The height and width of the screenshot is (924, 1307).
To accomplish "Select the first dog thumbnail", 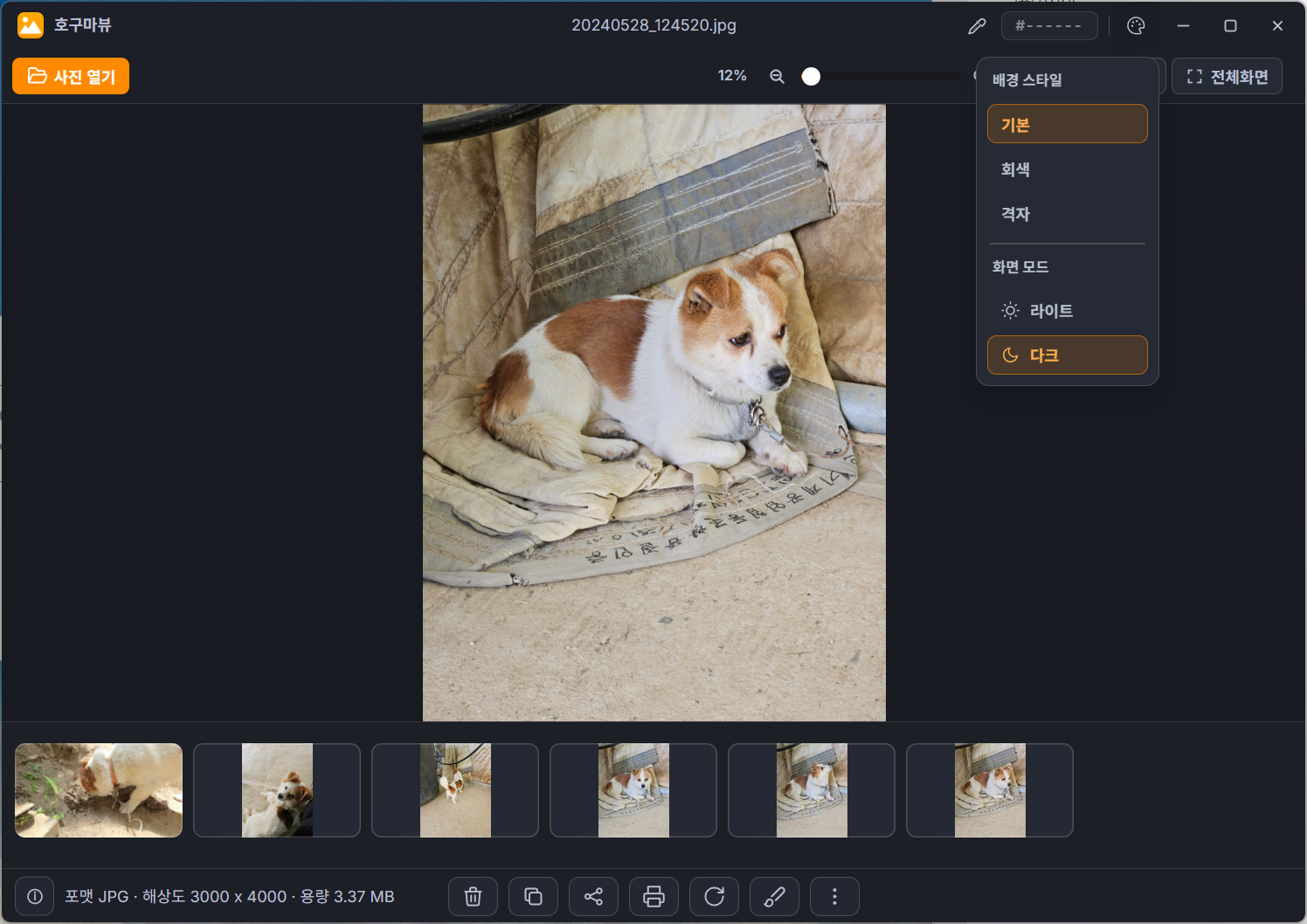I will point(99,790).
